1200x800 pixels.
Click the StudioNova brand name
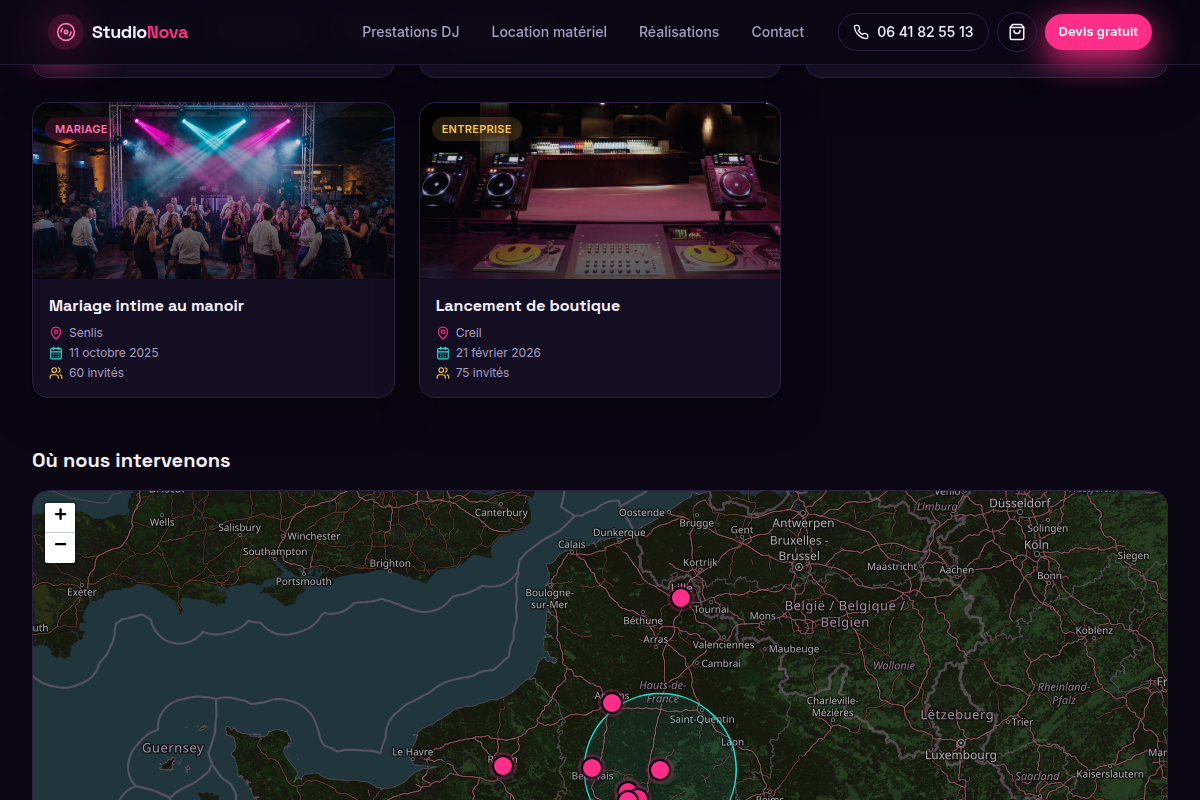[x=140, y=32]
